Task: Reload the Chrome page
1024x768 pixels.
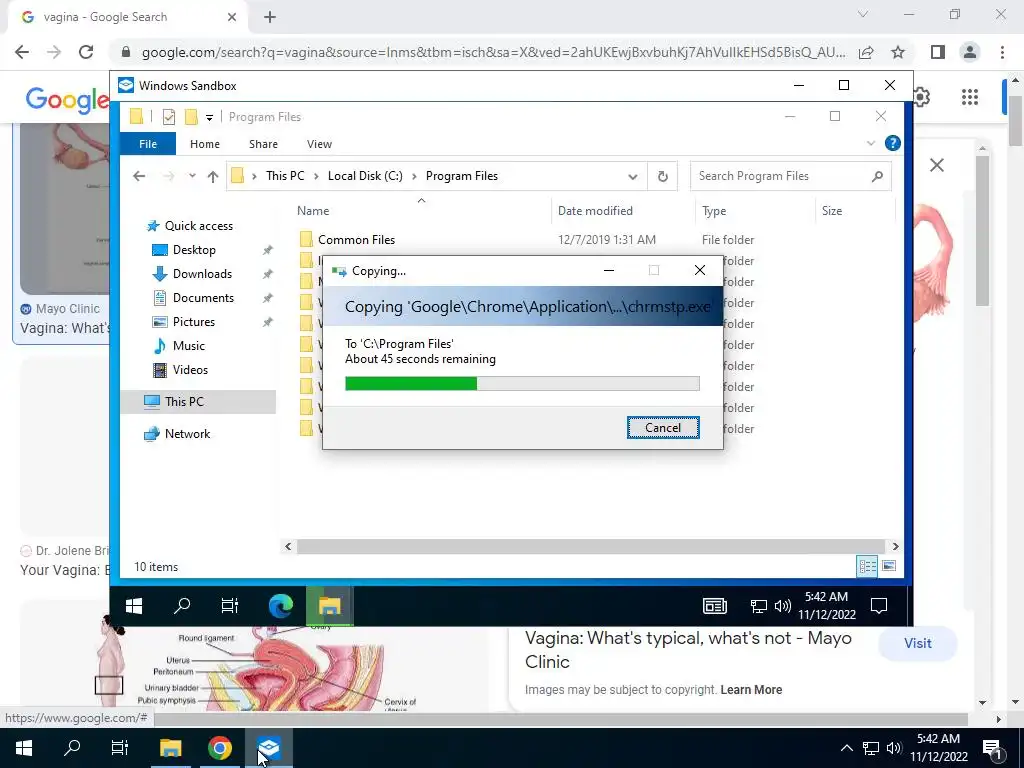Action: click(x=86, y=52)
